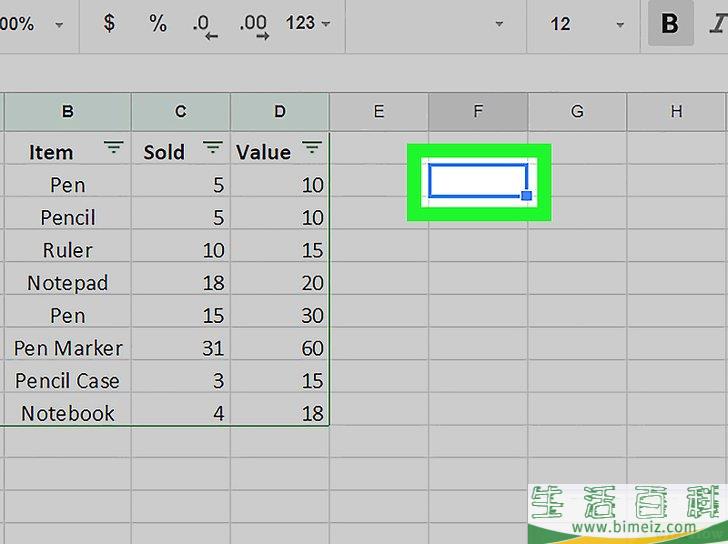The width and height of the screenshot is (728, 544).
Task: Open the filter icon in the Value header
Action: (312, 149)
